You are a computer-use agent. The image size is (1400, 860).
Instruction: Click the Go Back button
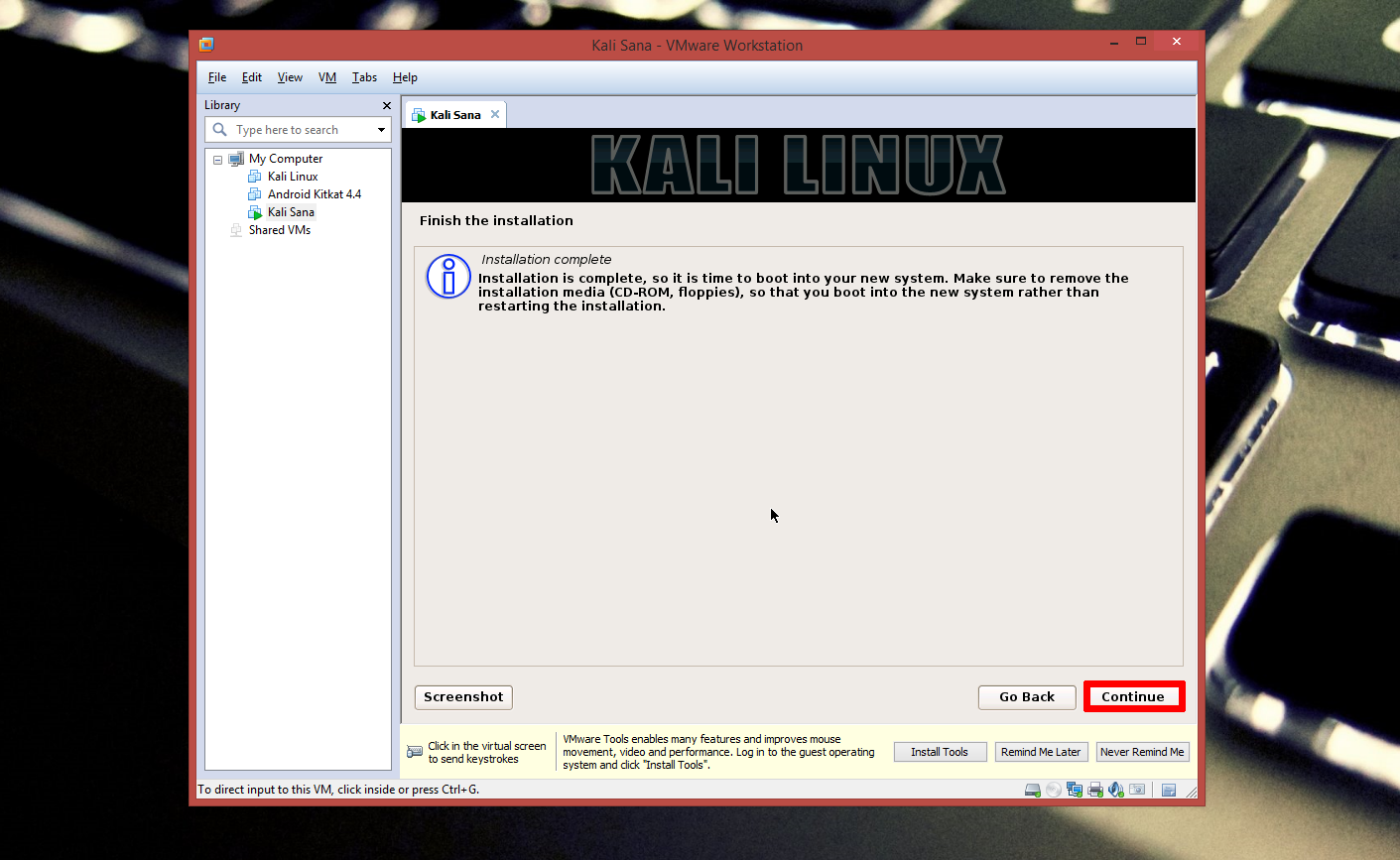point(1027,697)
